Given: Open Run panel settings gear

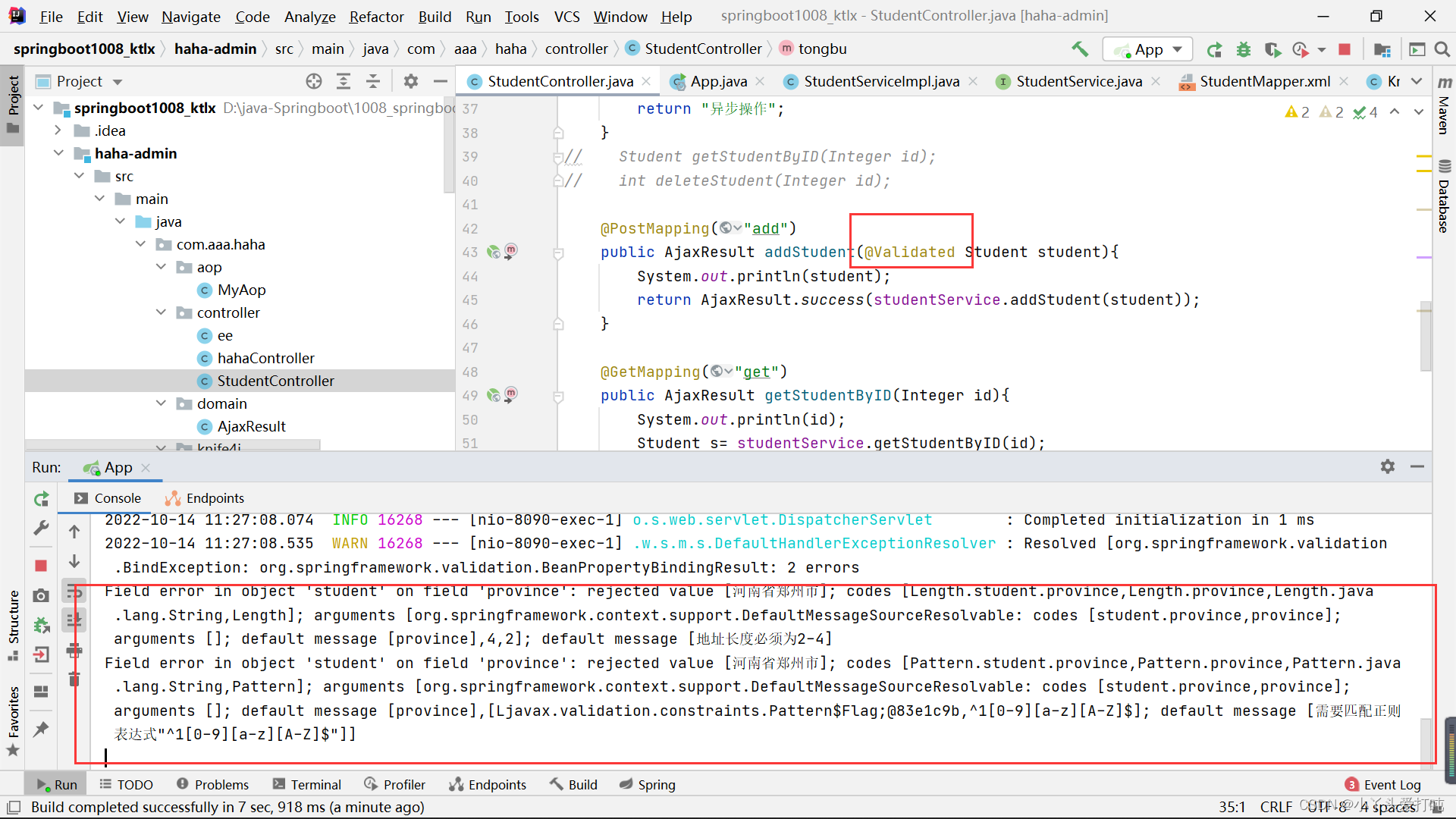Looking at the screenshot, I should [1388, 467].
